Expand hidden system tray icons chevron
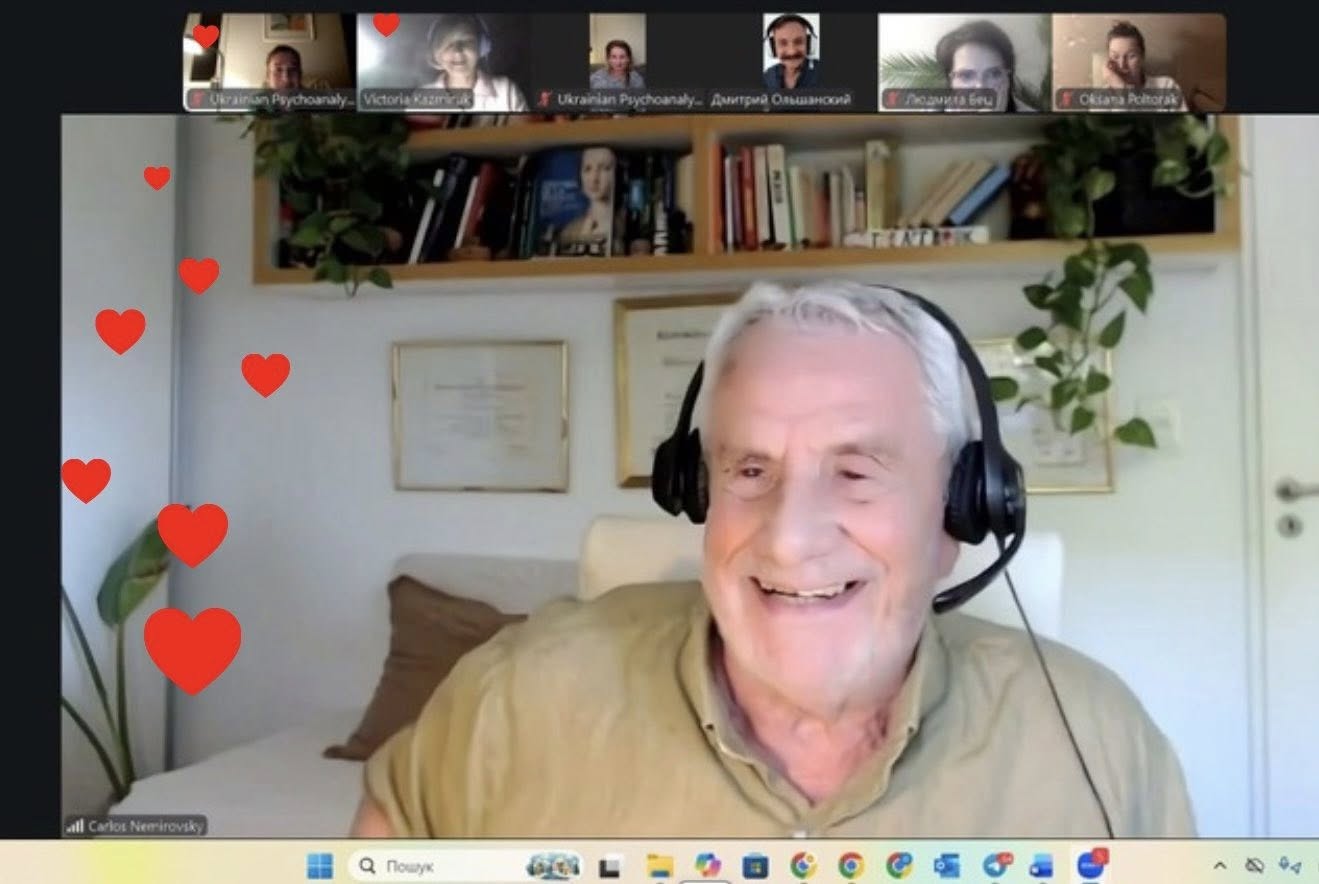 click(x=1220, y=866)
